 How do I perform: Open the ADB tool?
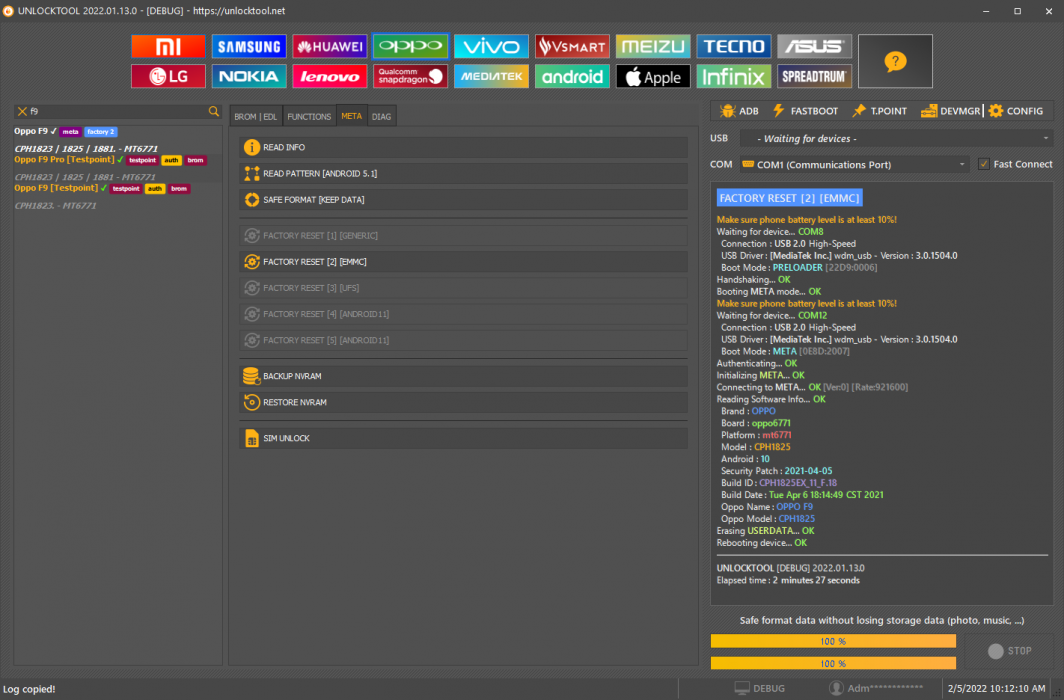click(740, 111)
